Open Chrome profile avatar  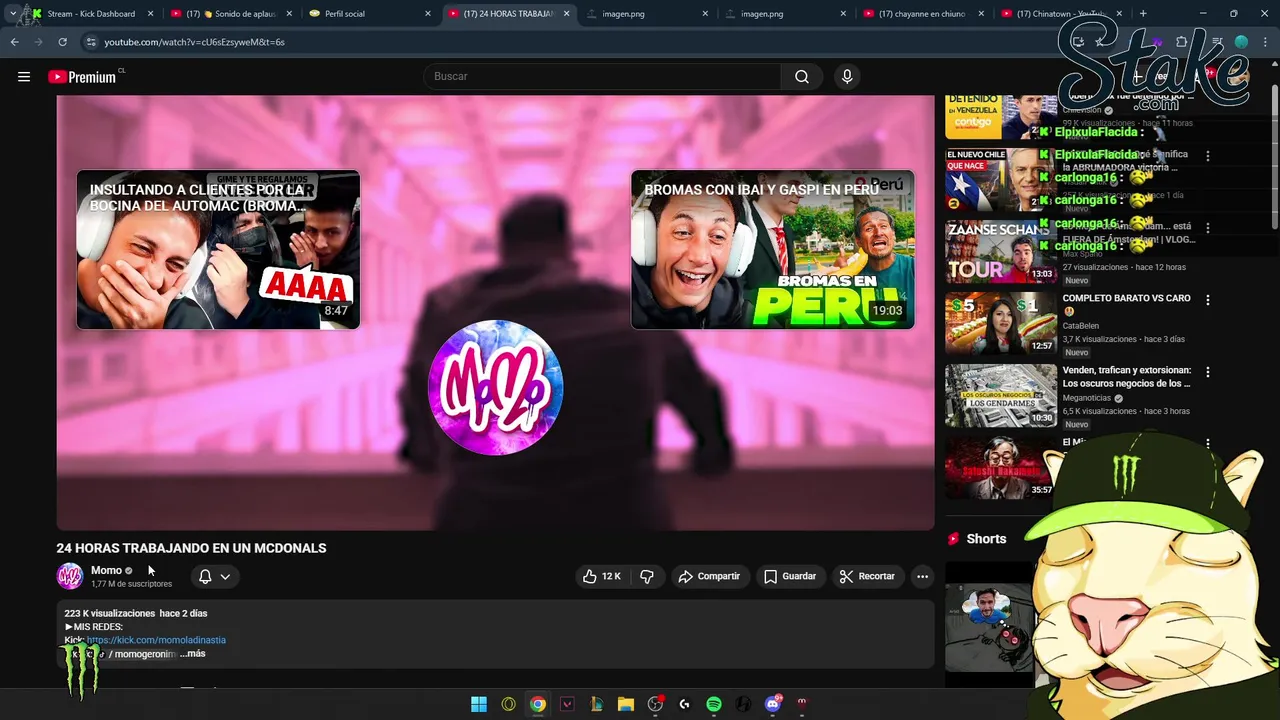tap(1241, 42)
